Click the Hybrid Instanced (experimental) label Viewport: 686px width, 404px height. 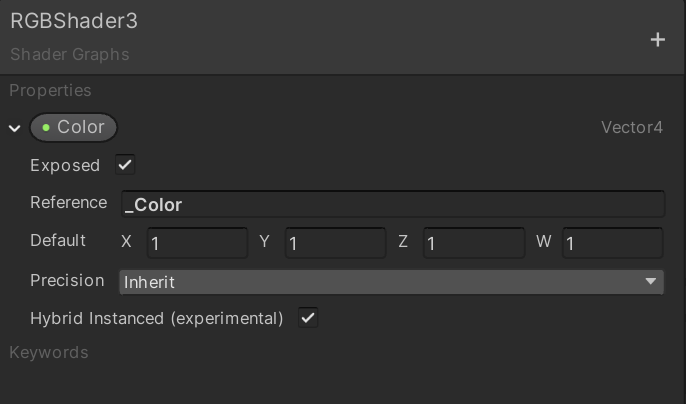pos(157,318)
